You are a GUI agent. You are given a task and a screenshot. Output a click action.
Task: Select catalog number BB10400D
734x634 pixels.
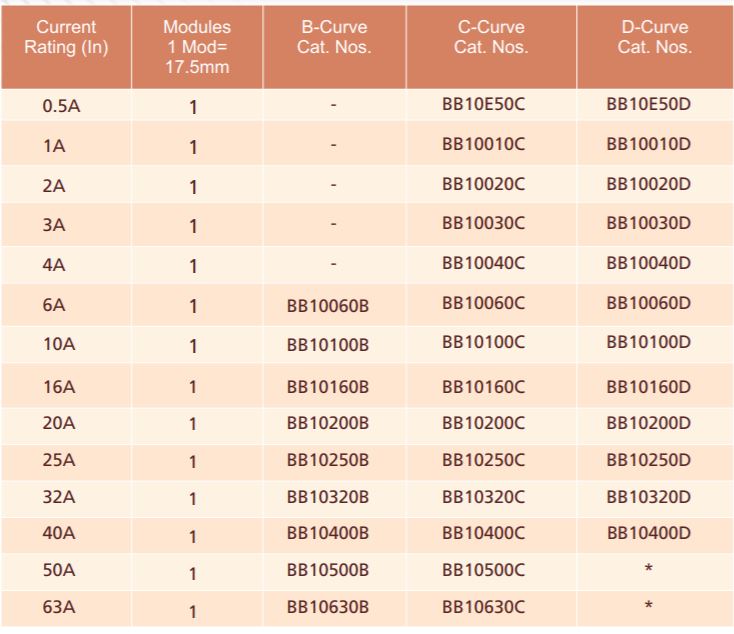(x=648, y=533)
